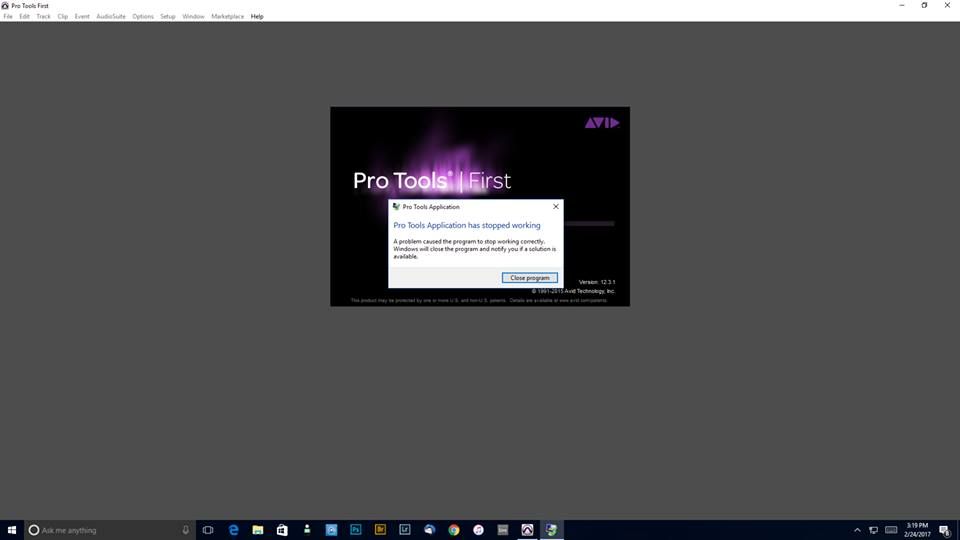Open the File menu
The width and height of the screenshot is (960, 540).
(x=8, y=17)
